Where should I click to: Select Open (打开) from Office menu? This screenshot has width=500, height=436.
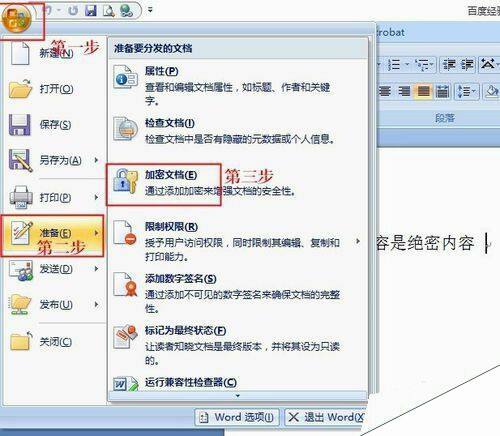(x=53, y=89)
